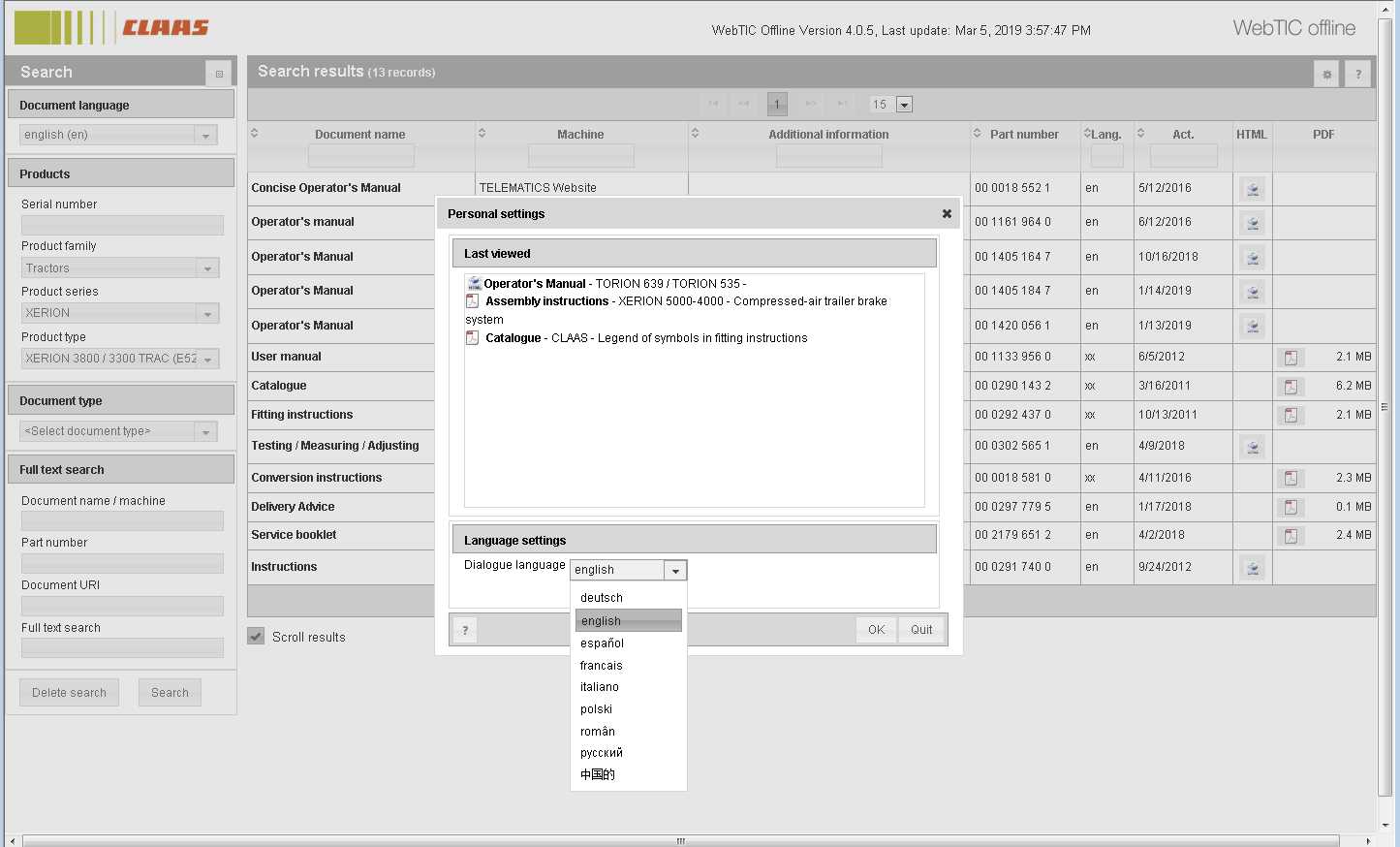This screenshot has height=847, width=1400.
Task: Click the help button in Personal settings dialog
Action: [465, 630]
